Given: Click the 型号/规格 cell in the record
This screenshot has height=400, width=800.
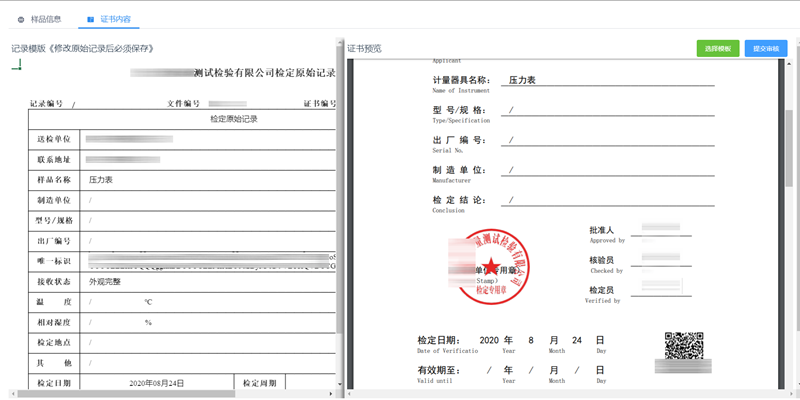Looking at the screenshot, I should [x=208, y=221].
